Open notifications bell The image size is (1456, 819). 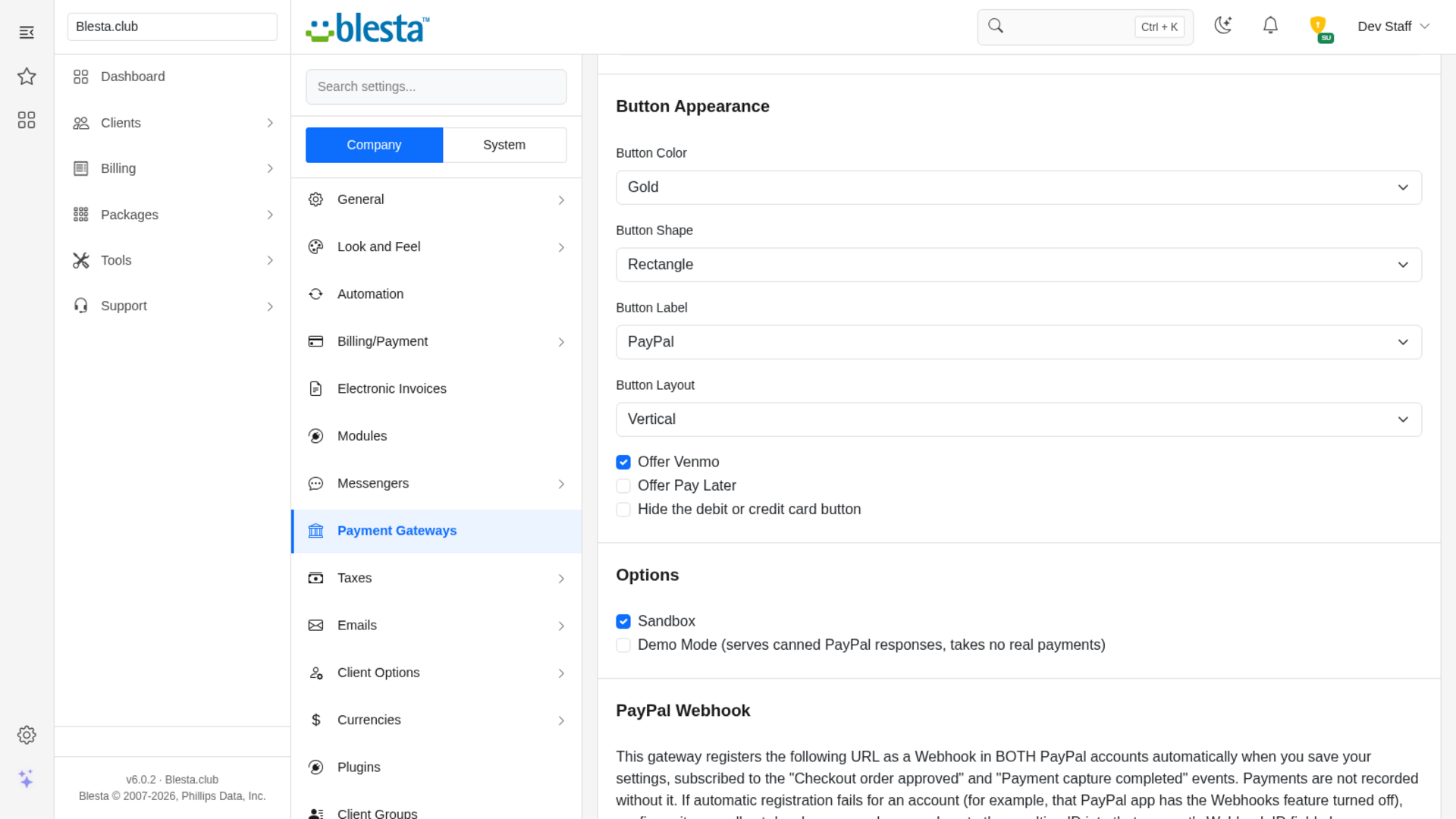[x=1270, y=26]
